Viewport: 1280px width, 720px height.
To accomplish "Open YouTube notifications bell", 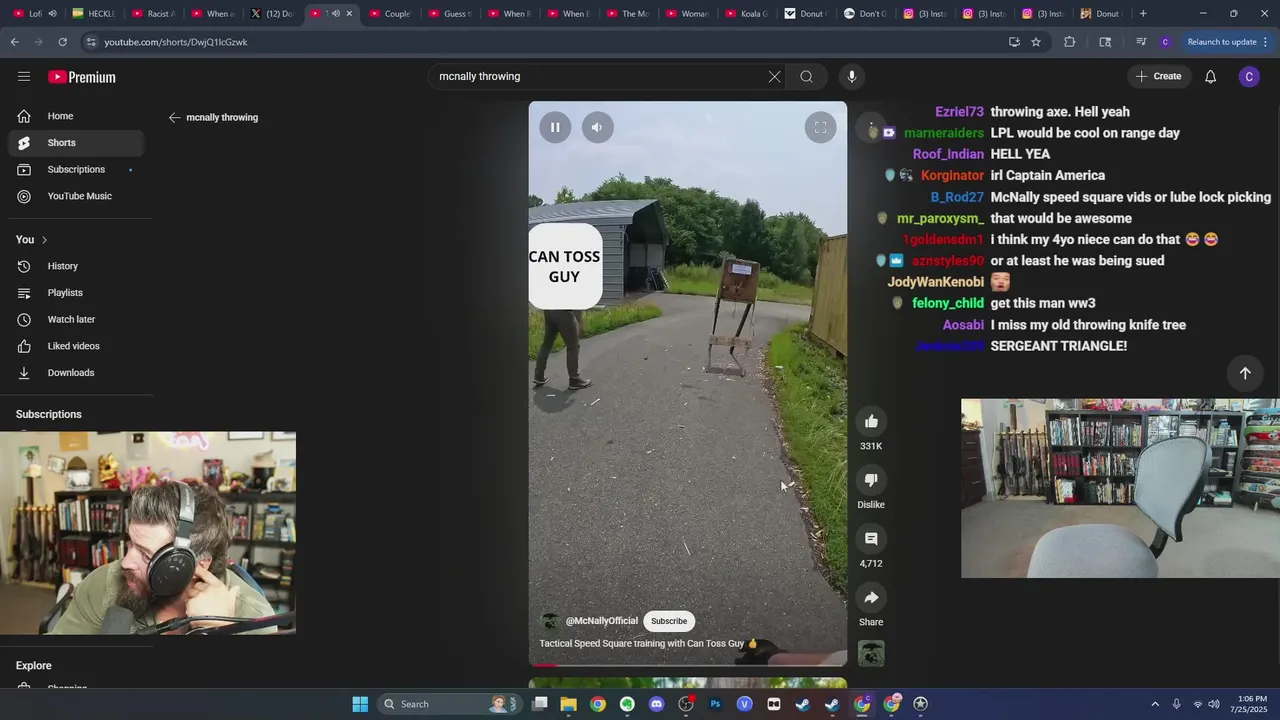I will (x=1210, y=76).
